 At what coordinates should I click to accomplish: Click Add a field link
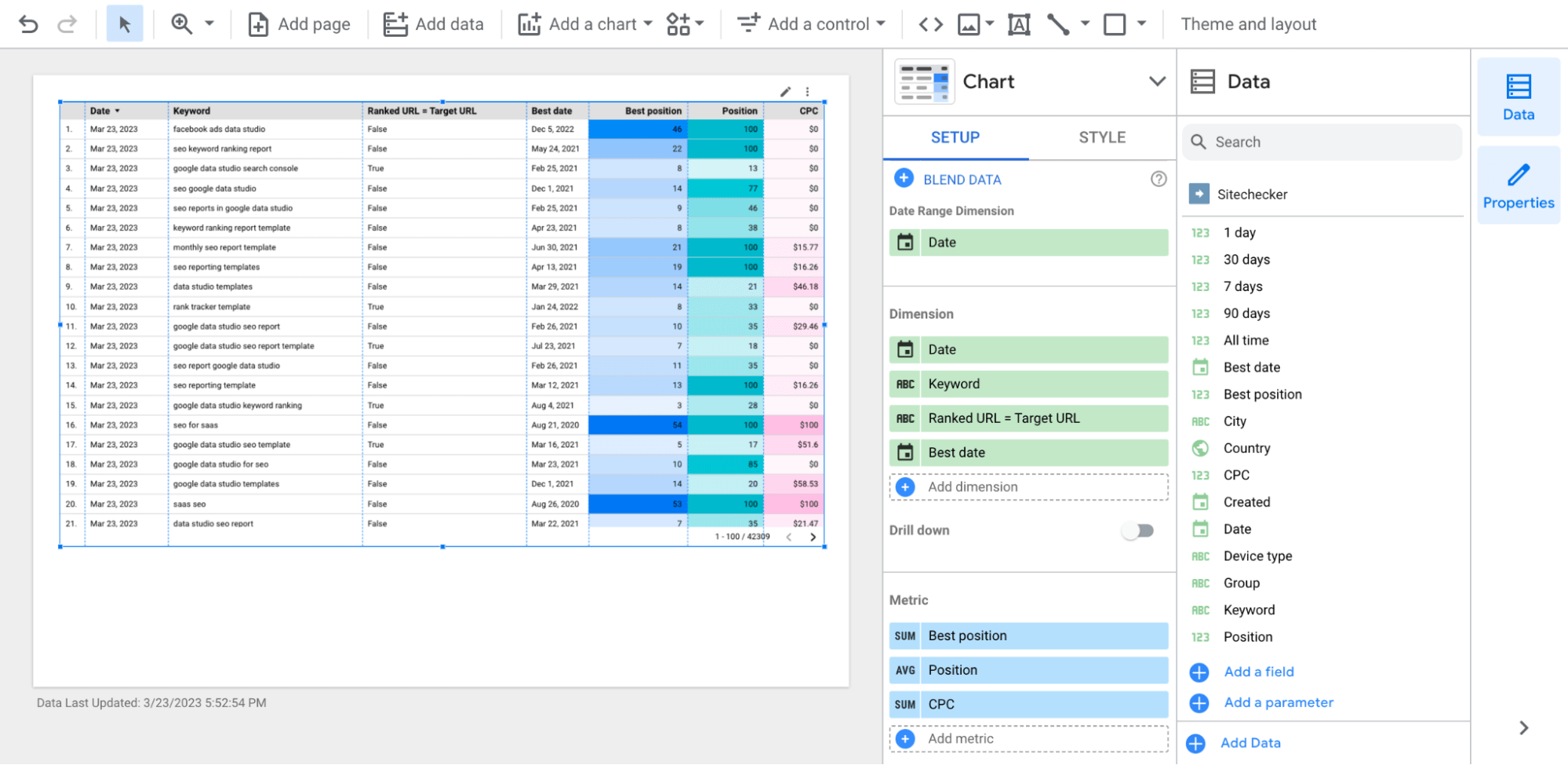point(1259,672)
